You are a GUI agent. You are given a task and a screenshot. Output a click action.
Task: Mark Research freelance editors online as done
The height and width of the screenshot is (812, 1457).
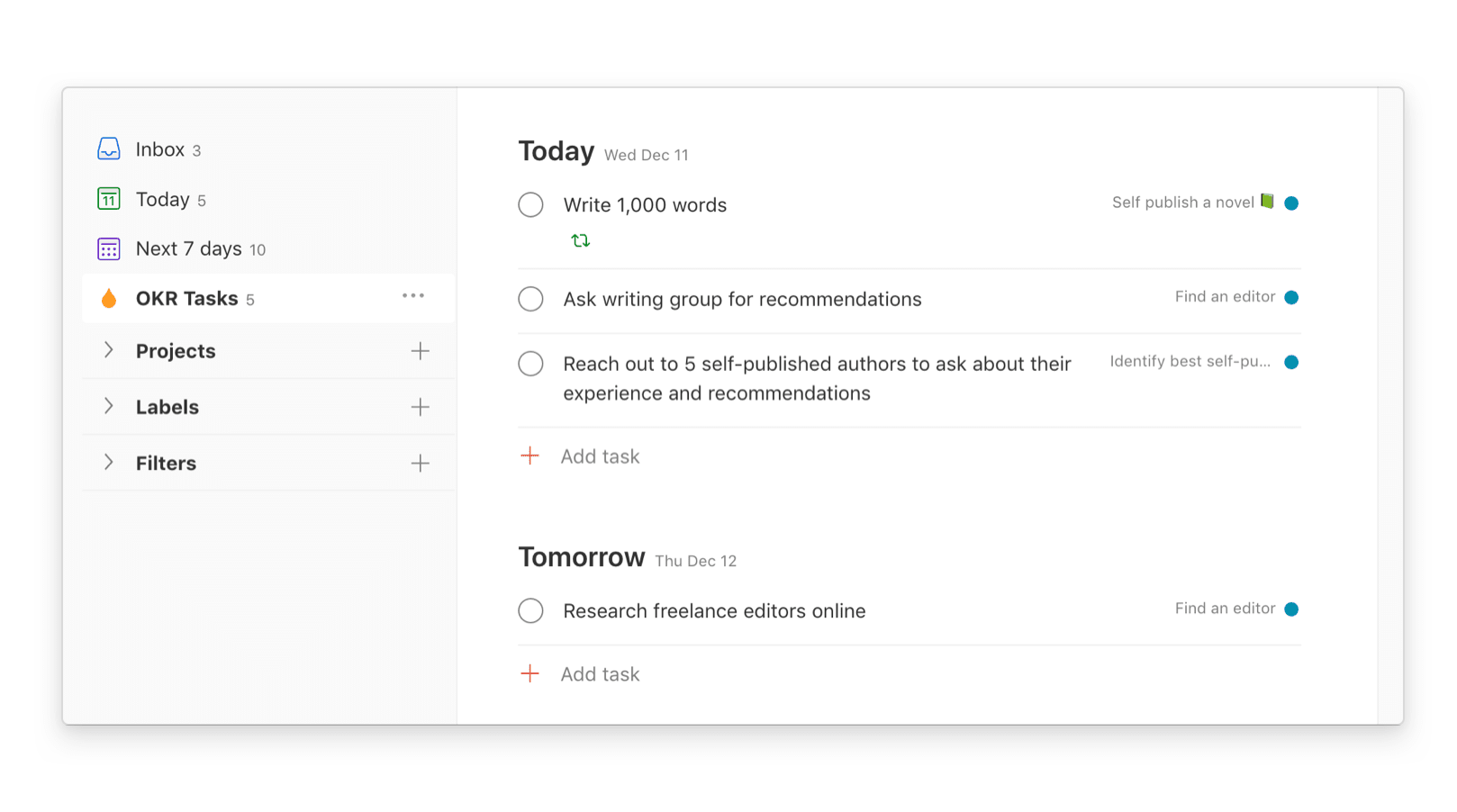click(530, 610)
